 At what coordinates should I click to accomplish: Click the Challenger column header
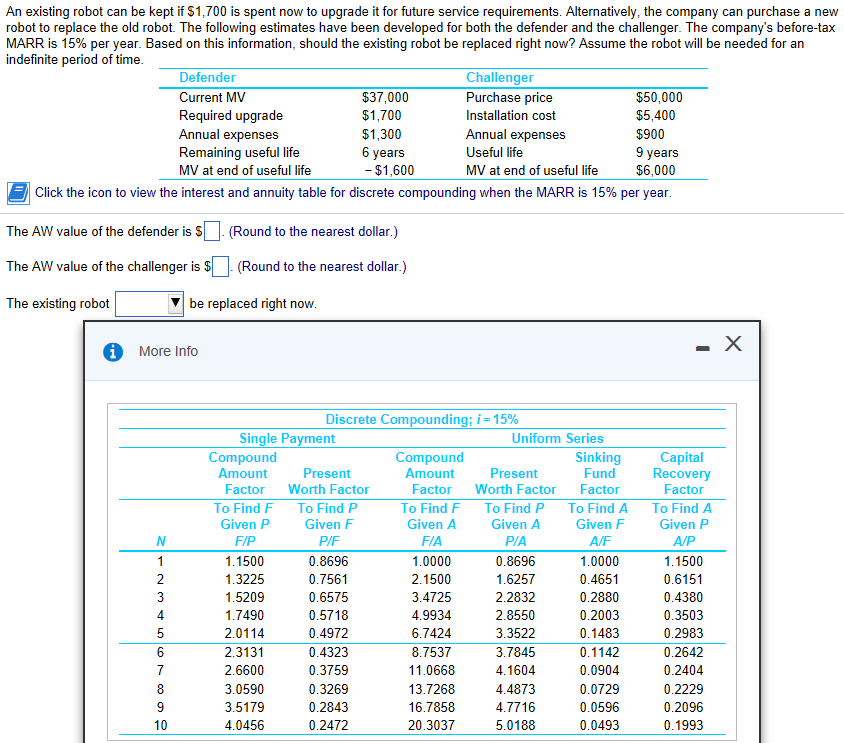click(500, 77)
